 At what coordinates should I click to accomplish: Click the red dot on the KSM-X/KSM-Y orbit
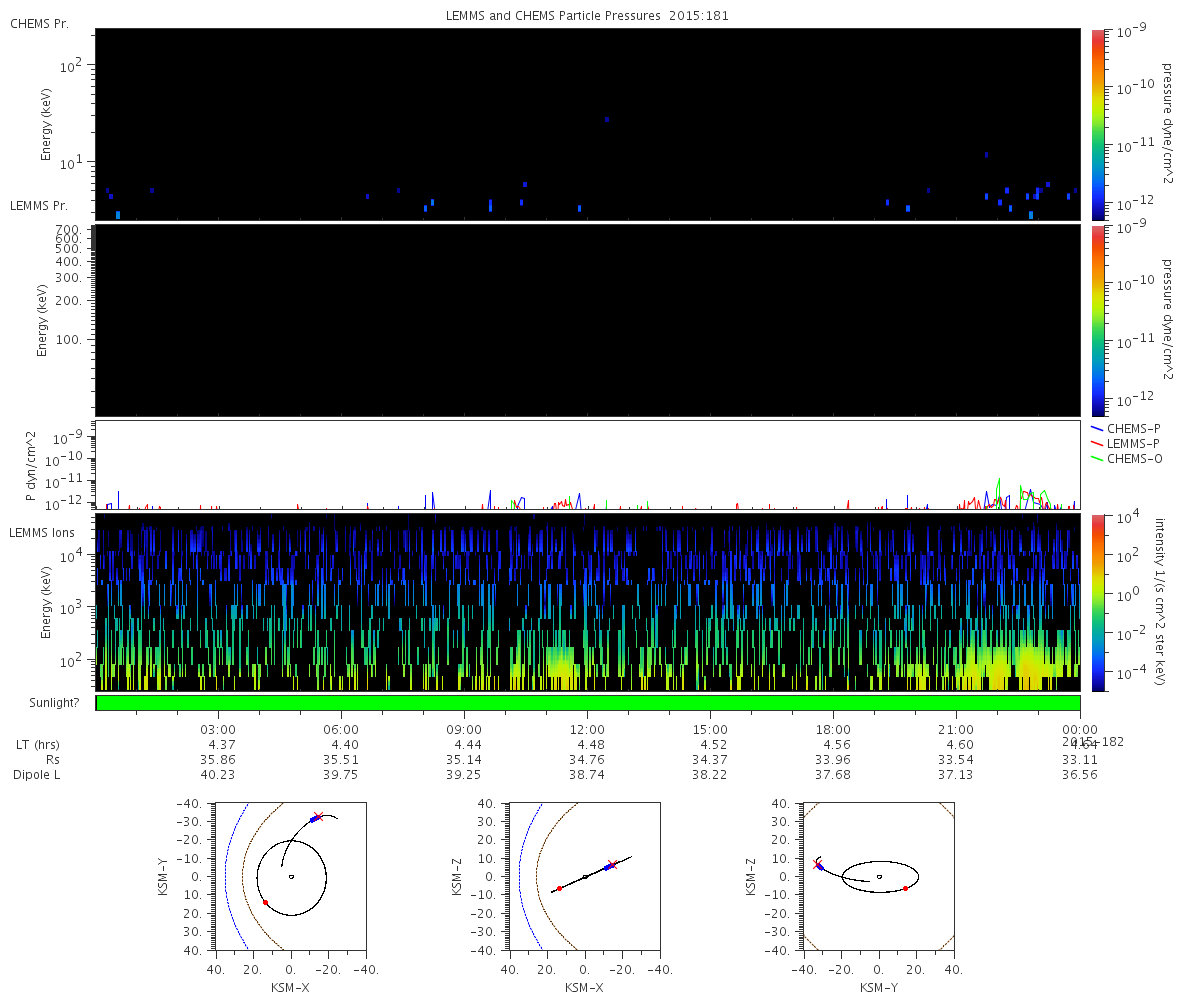(x=265, y=902)
